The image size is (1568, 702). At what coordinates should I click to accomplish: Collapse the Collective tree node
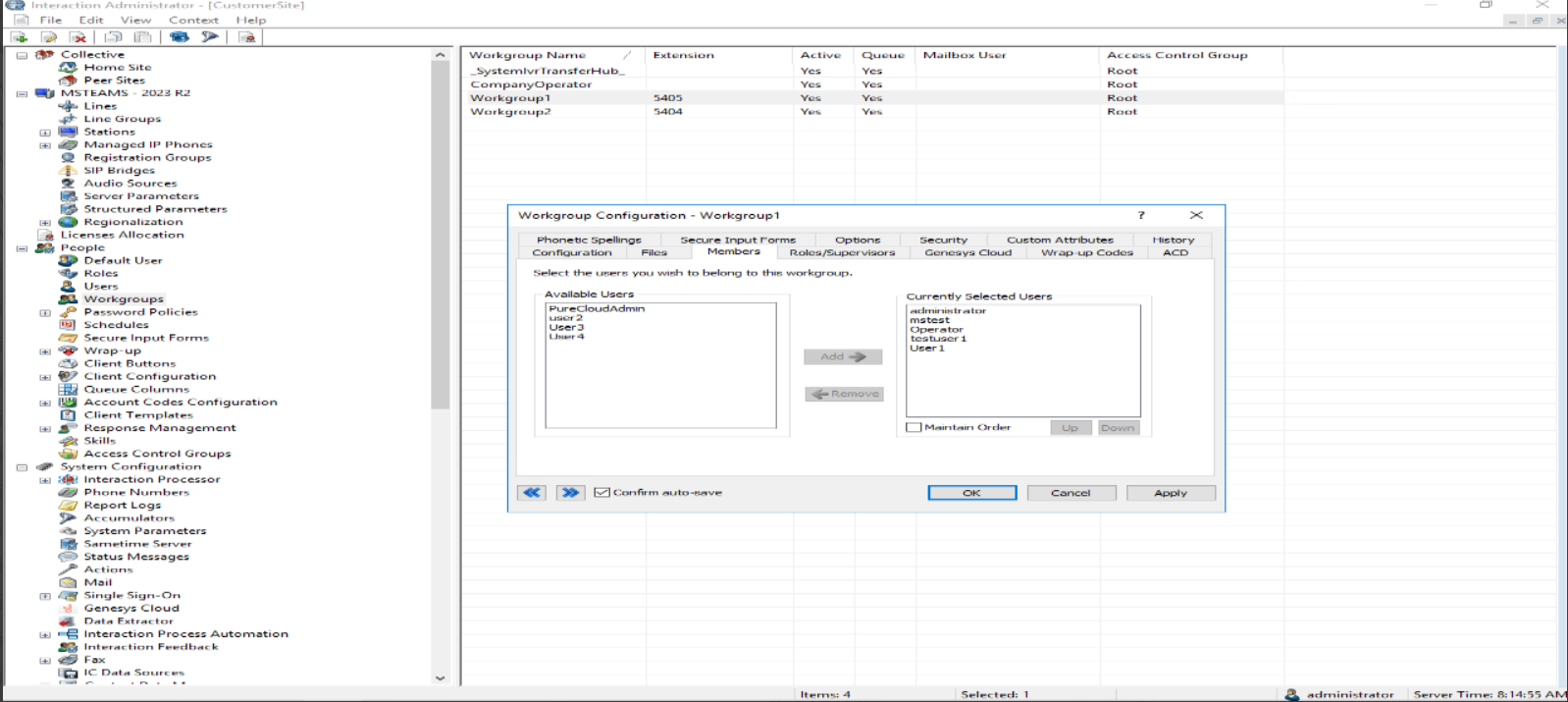point(22,55)
